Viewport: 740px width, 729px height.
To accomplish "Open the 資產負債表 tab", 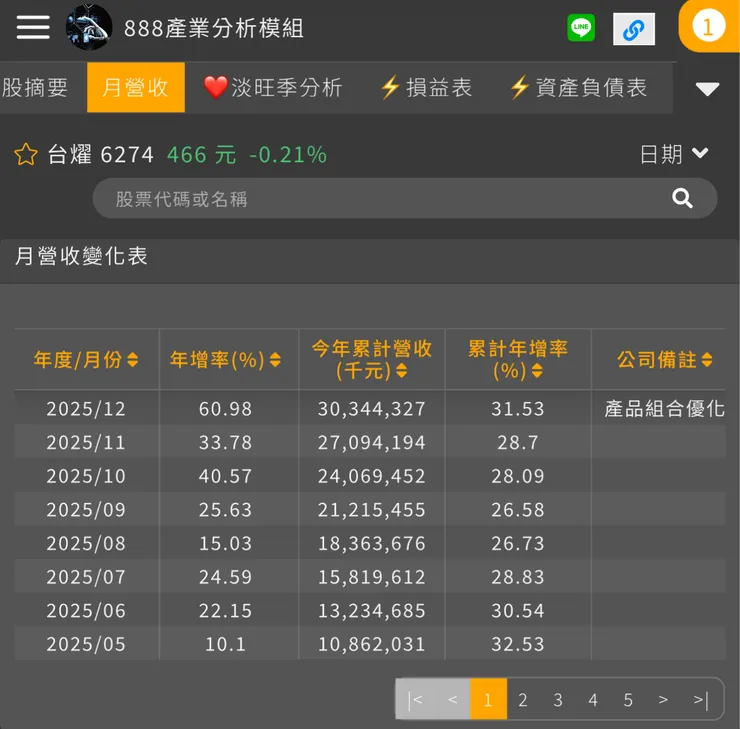I will click(579, 88).
